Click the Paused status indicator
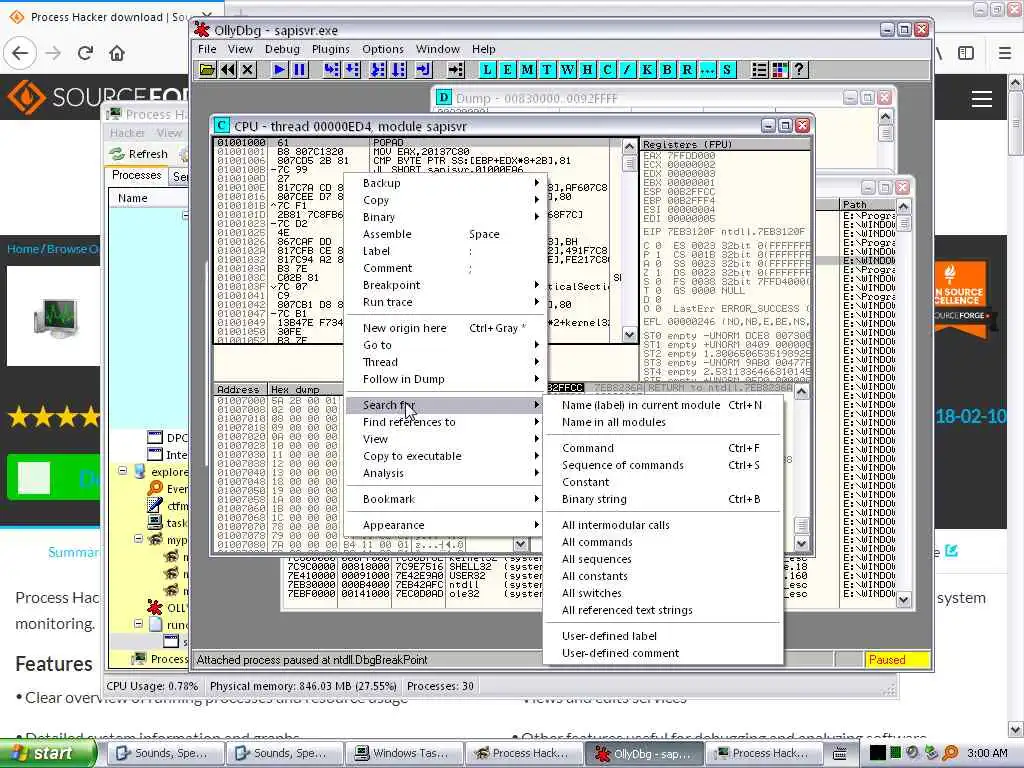Viewport: 1024px width, 768px height. 897,660
